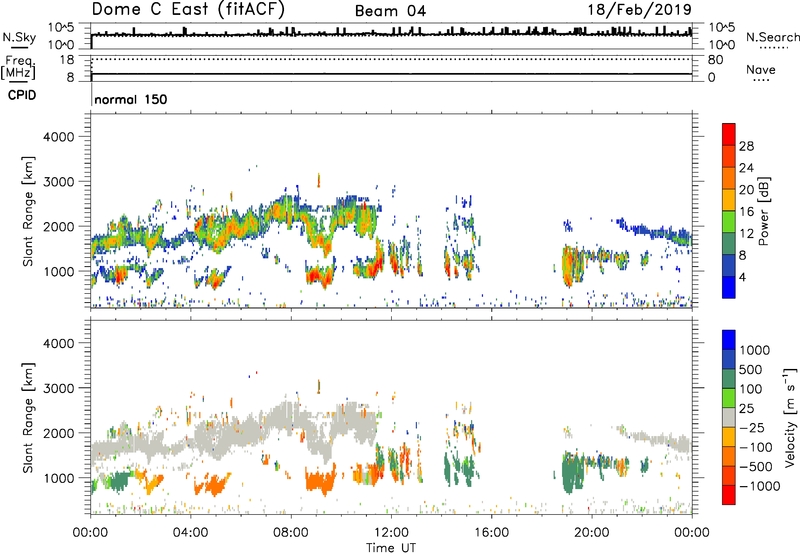The width and height of the screenshot is (800, 554).
Task: Click the green velocity patch near 19:00
Action: tap(572, 471)
